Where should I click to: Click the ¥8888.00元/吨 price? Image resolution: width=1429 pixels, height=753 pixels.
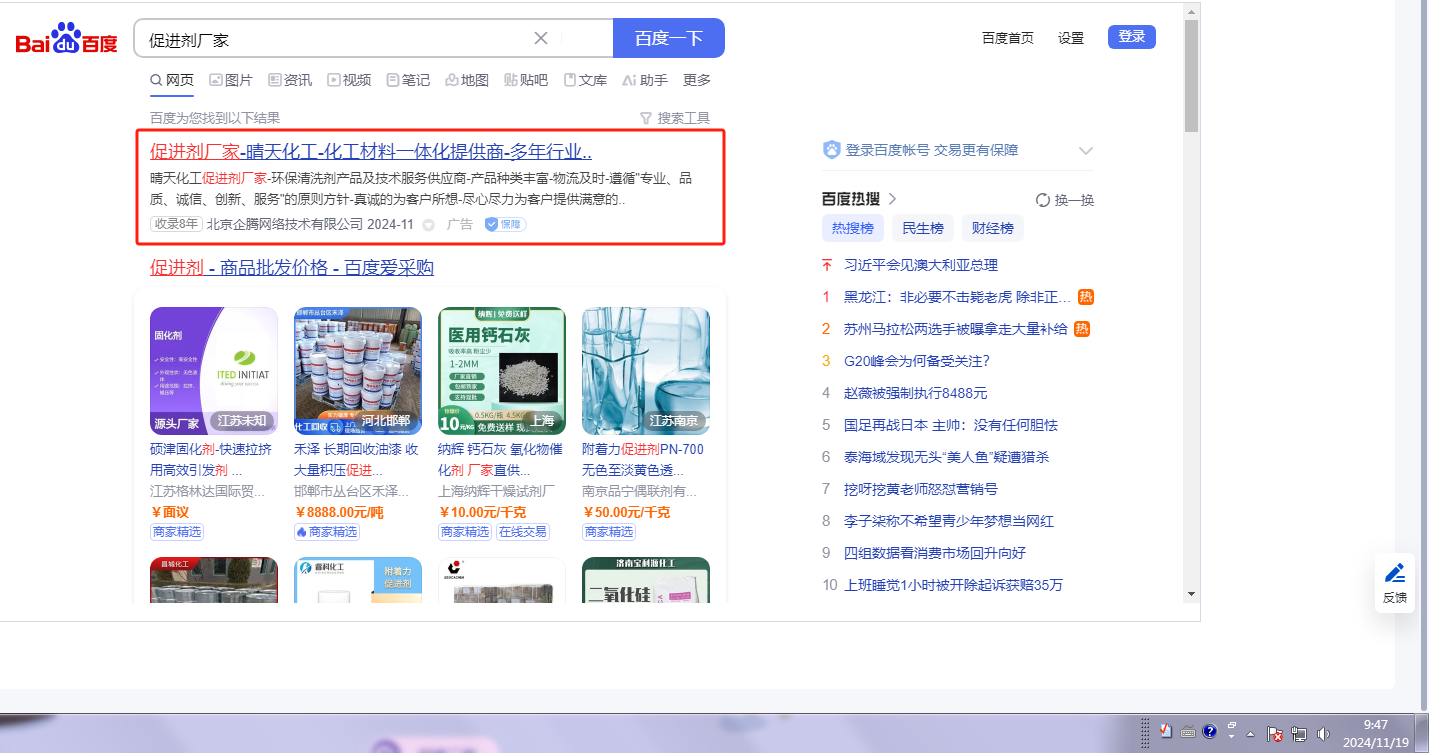pyautogui.click(x=339, y=512)
